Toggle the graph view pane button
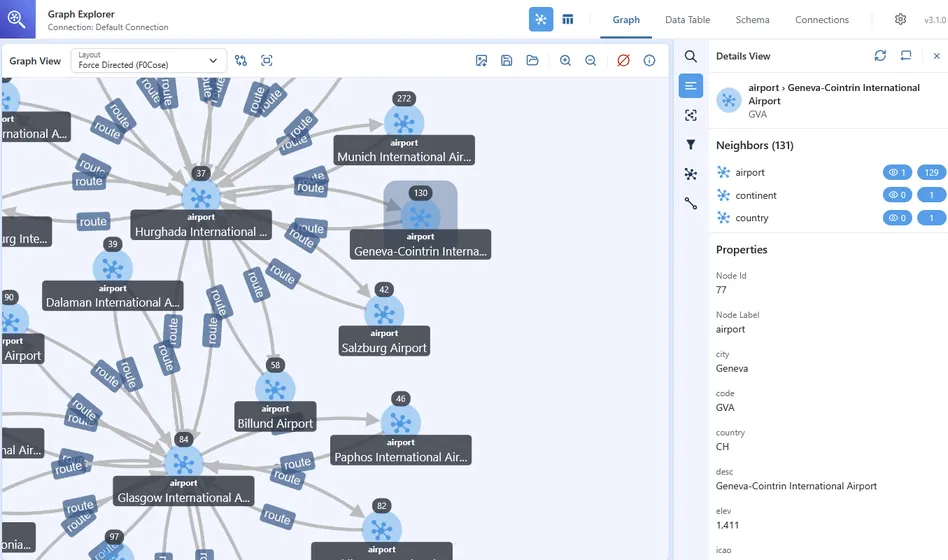 coord(541,19)
